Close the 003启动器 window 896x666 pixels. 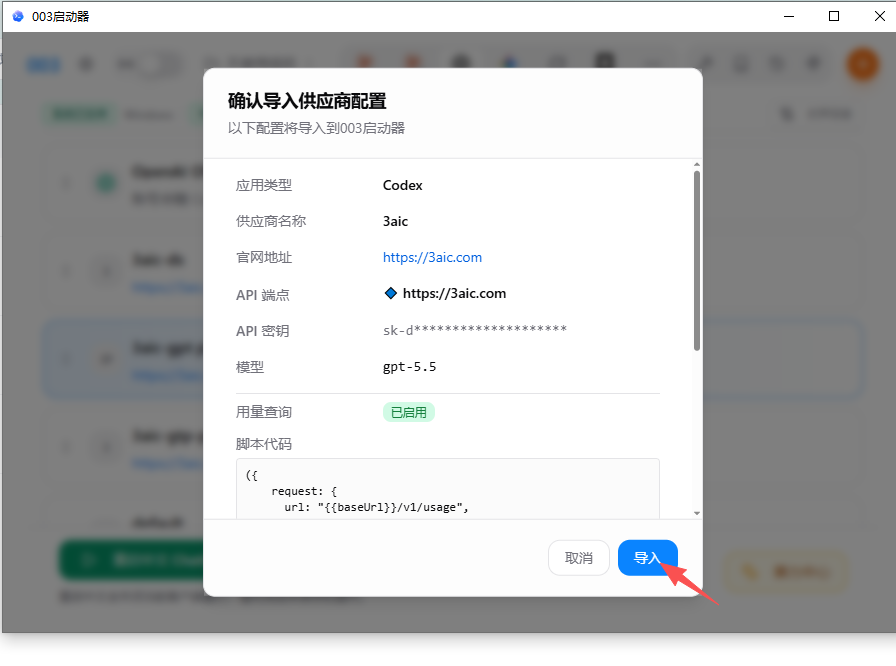879,16
